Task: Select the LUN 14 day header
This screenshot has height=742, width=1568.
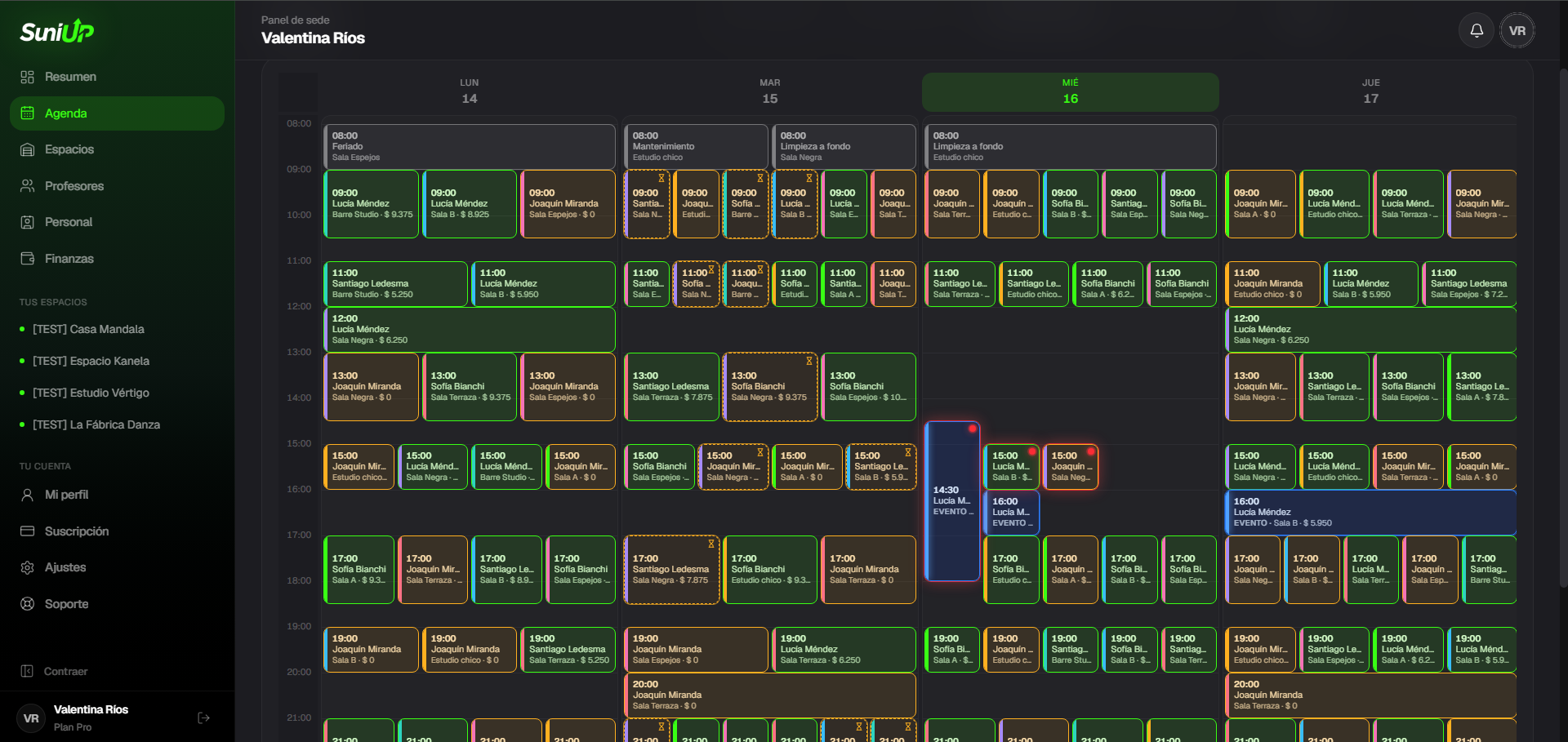Action: (469, 91)
